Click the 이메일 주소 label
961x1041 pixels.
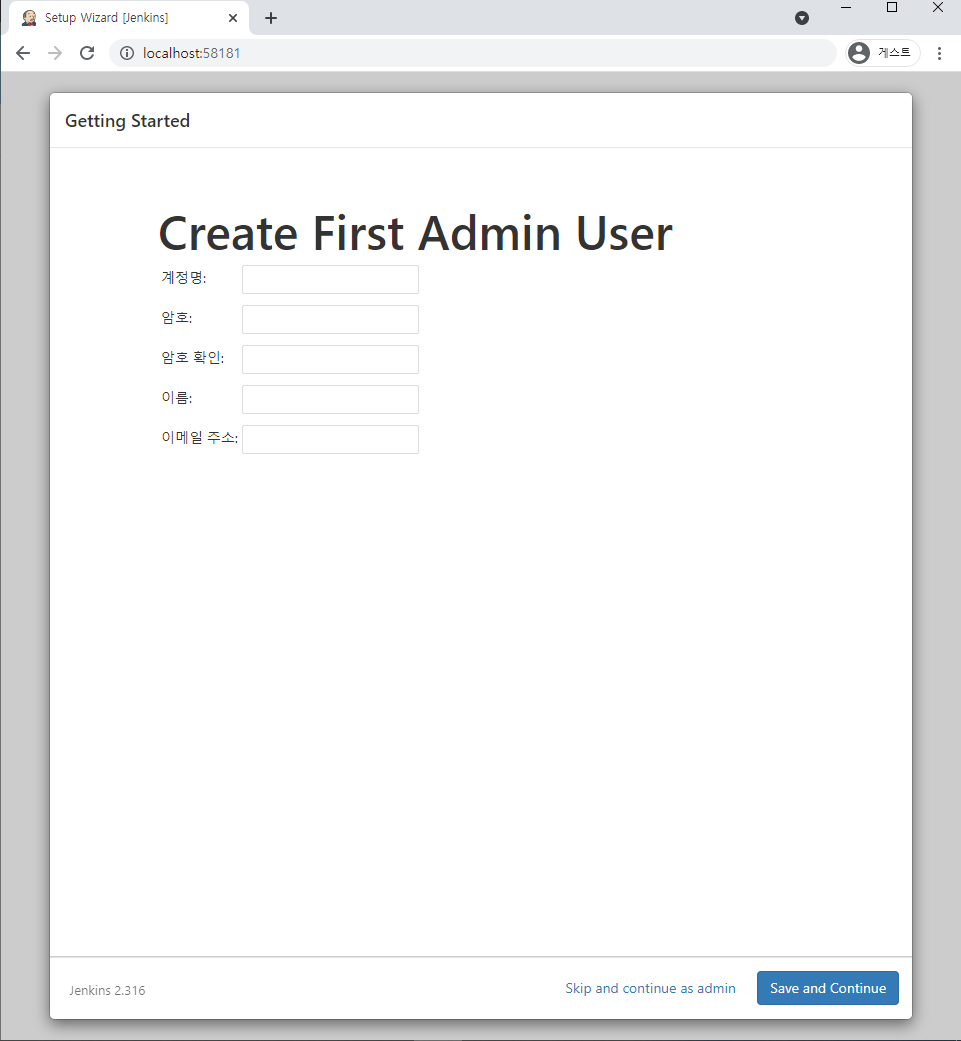200,438
